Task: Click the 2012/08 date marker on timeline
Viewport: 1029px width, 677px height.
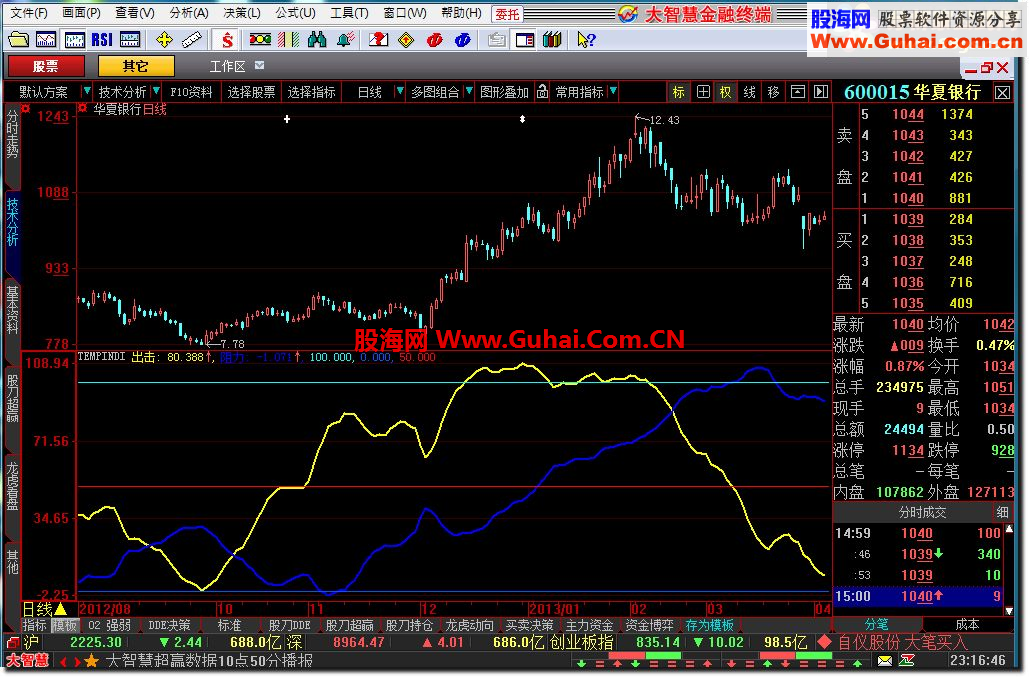Action: coord(104,609)
